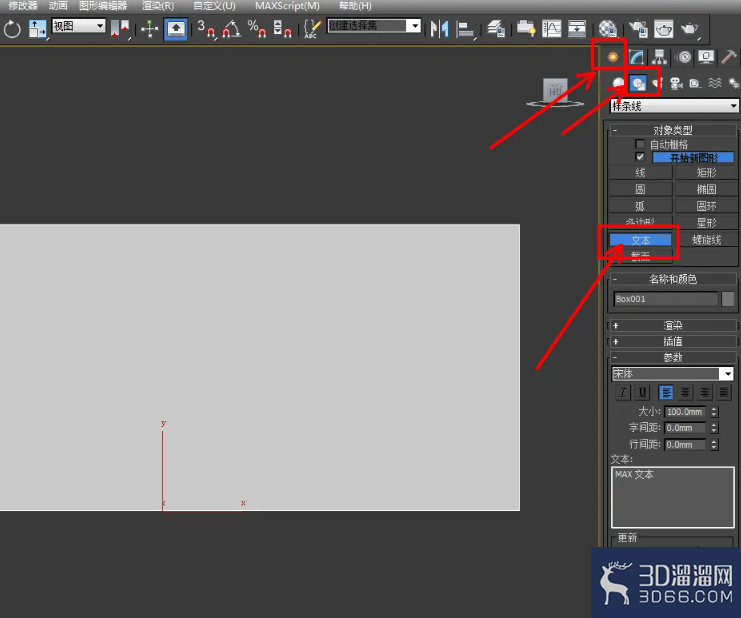
Task: Open the Curve Editor icon
Action: 551,29
